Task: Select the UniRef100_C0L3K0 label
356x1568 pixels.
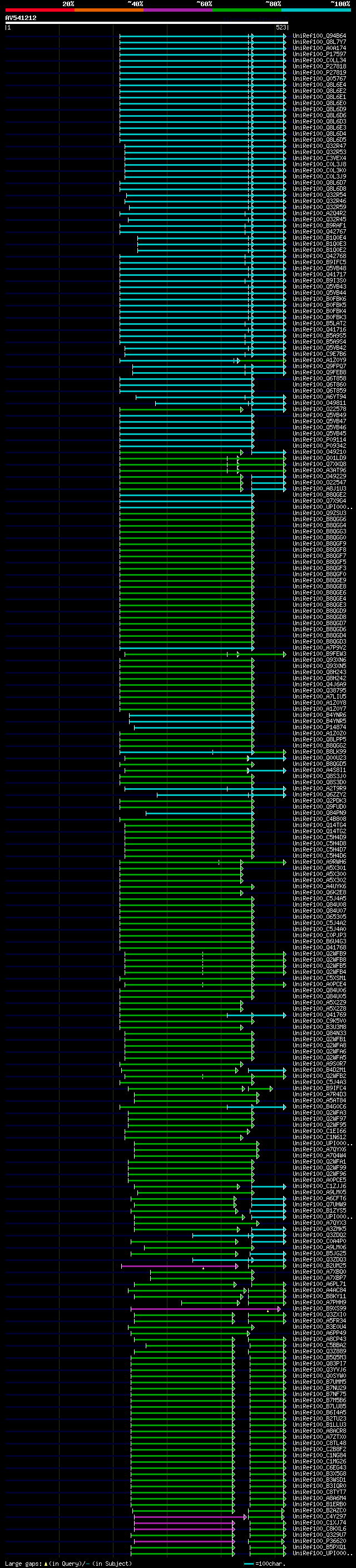Action: (319, 170)
